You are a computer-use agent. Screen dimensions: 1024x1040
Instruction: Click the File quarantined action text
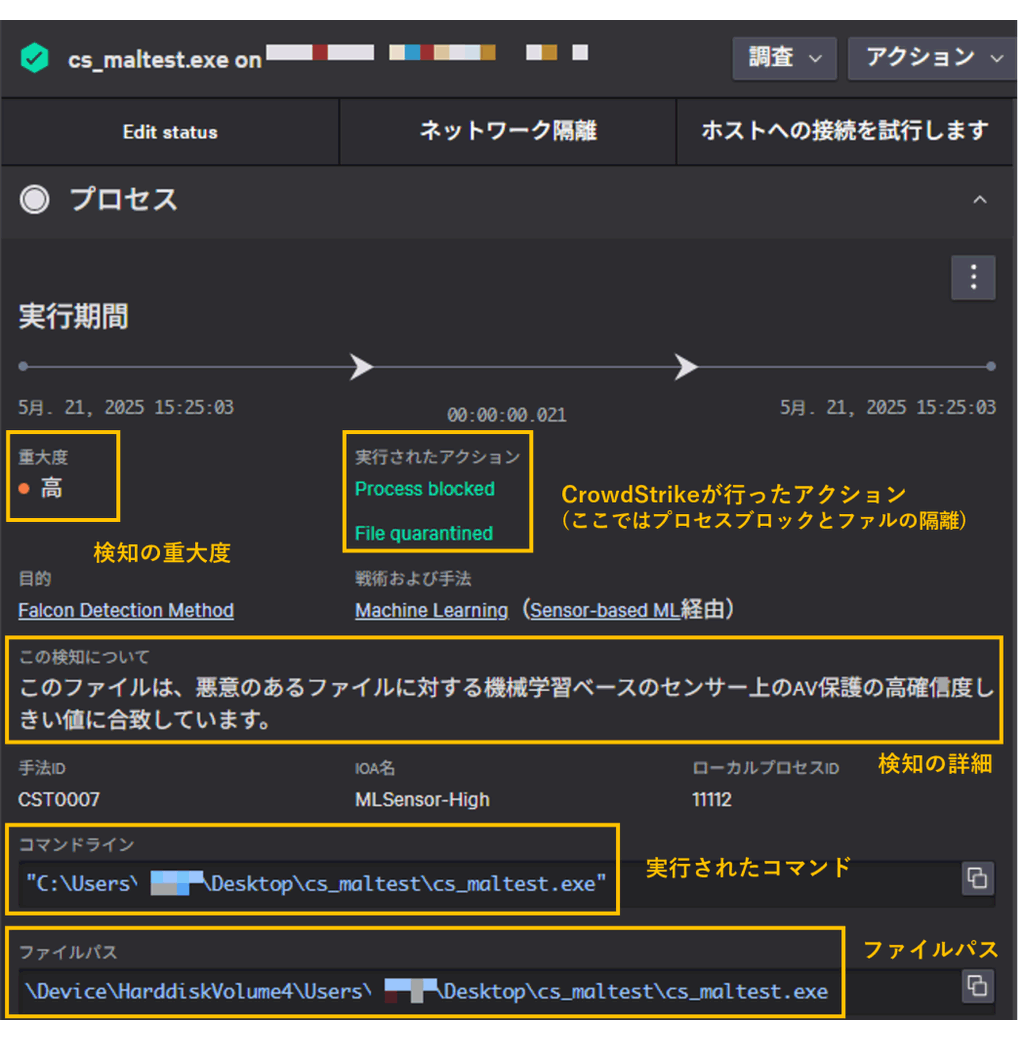424,533
